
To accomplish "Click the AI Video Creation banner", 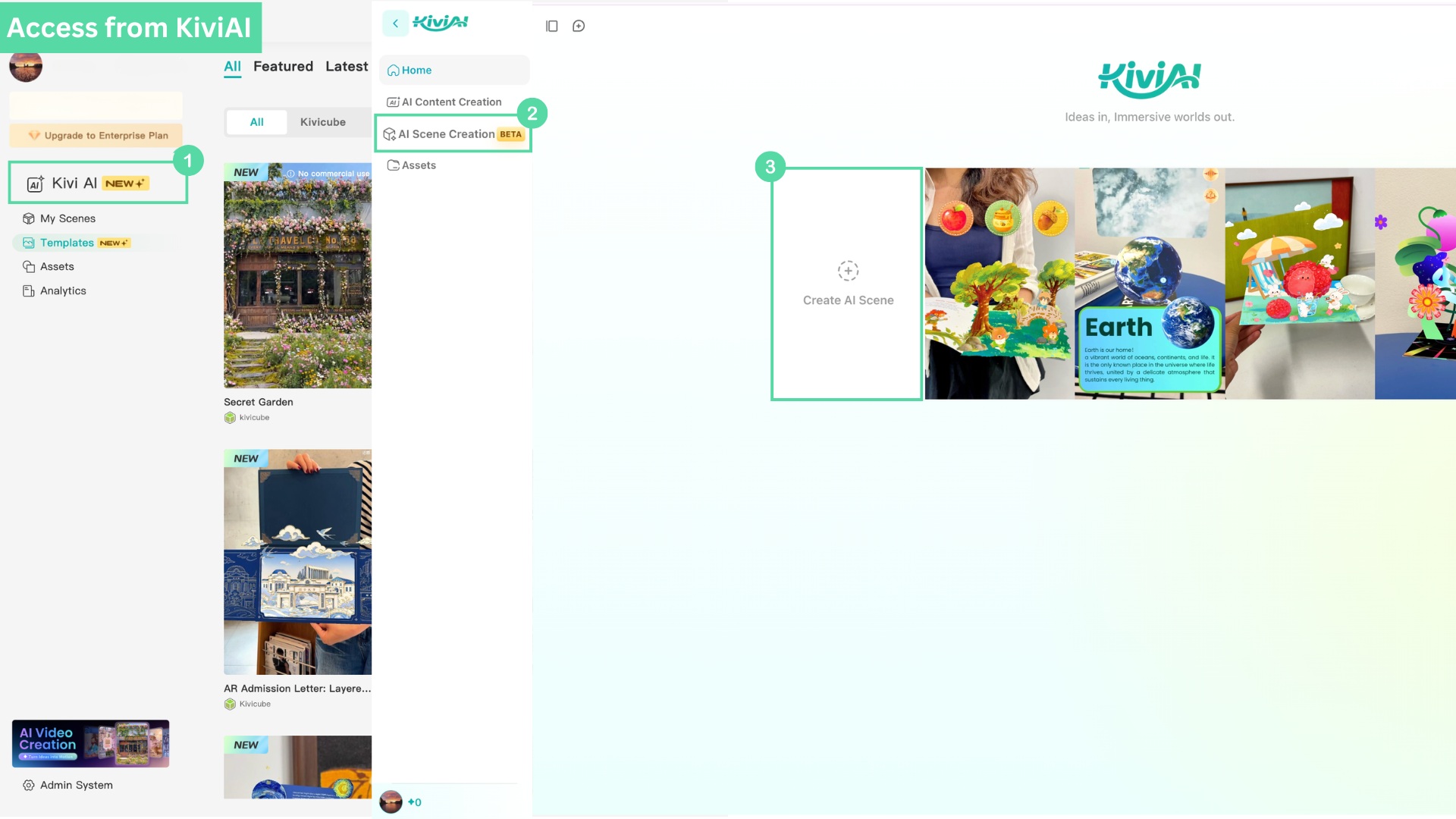I will pyautogui.click(x=91, y=743).
